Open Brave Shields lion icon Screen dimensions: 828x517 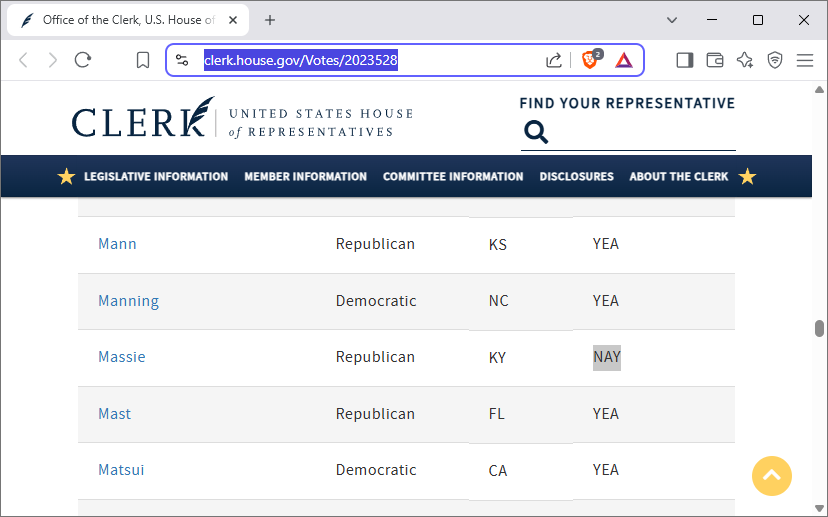click(x=591, y=59)
